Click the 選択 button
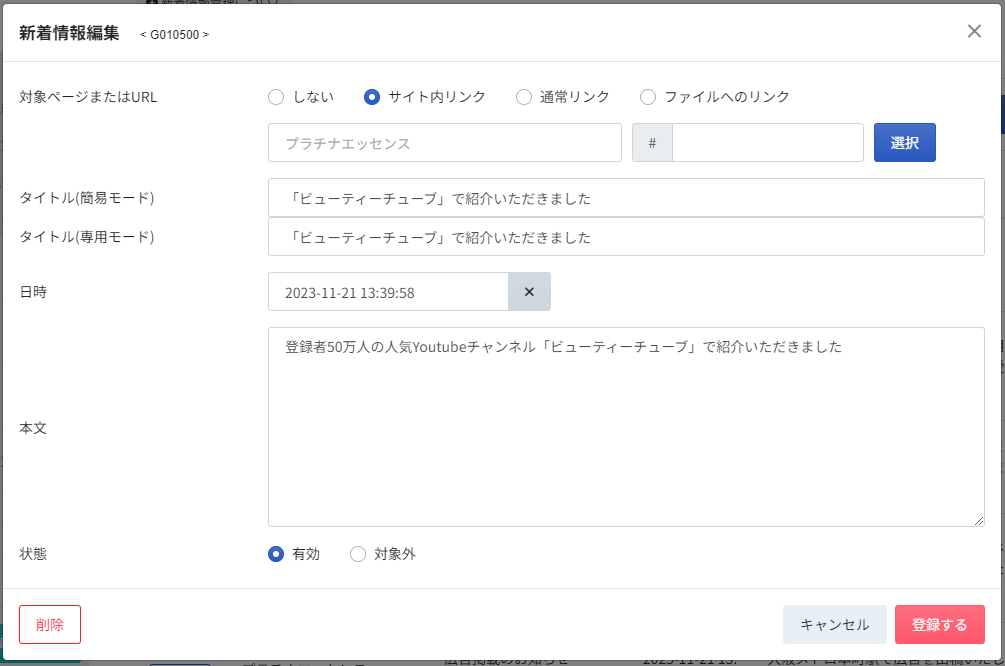The width and height of the screenshot is (1005, 666). [904, 142]
